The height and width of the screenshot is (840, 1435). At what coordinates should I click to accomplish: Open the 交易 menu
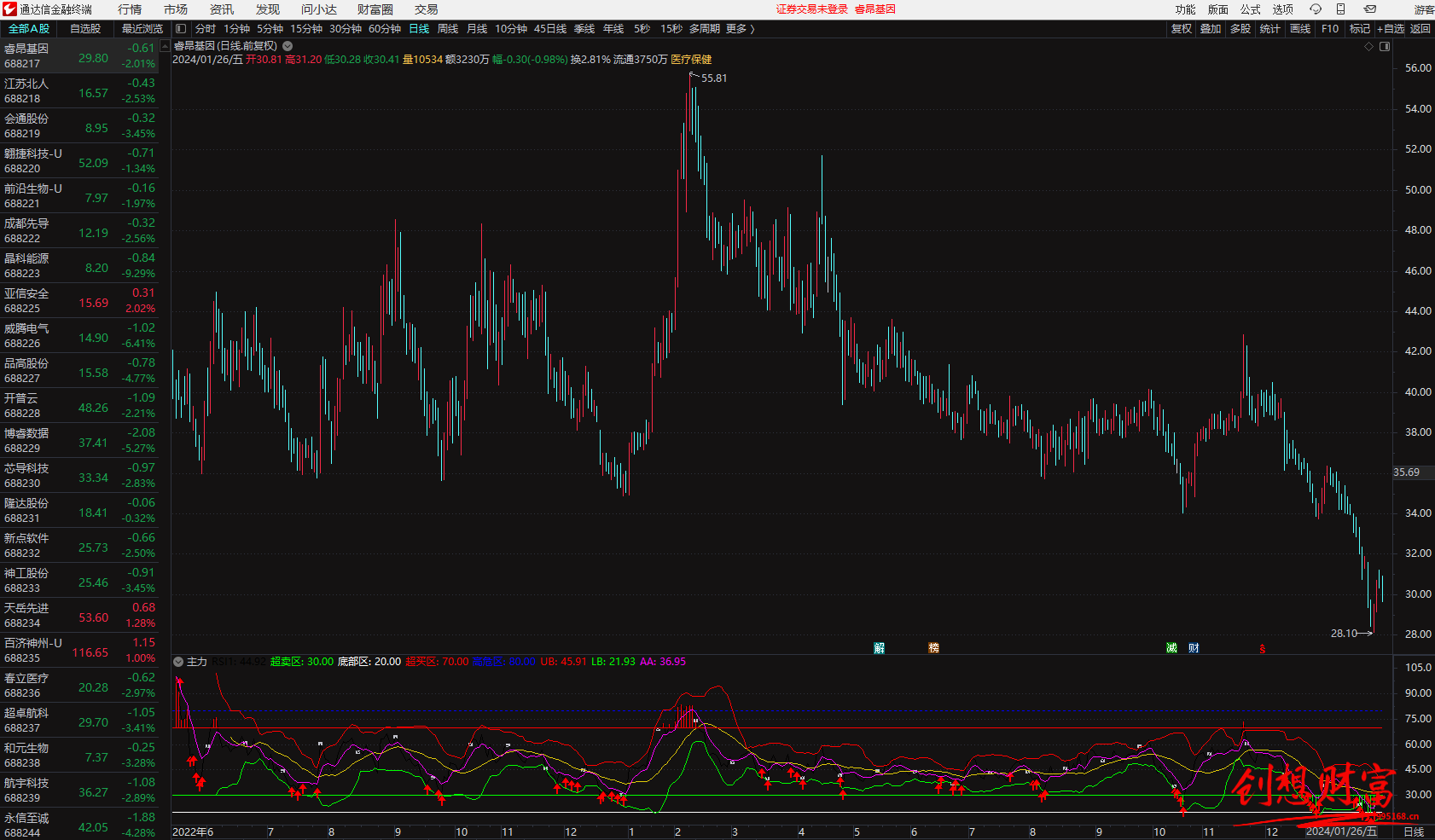(427, 9)
